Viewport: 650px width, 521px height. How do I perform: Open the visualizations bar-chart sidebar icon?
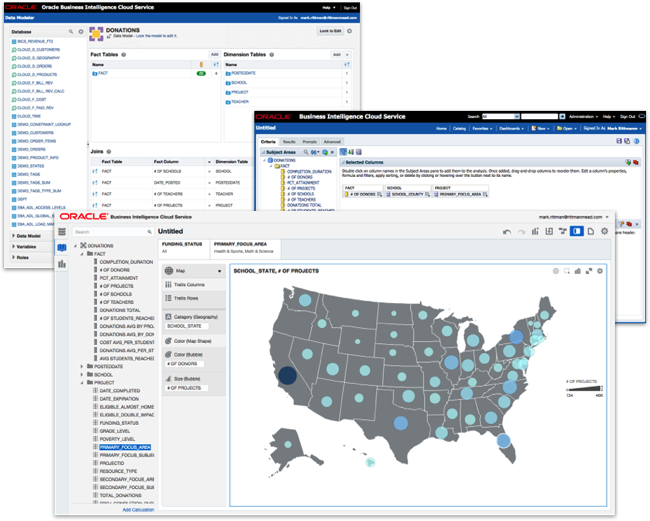[62, 264]
